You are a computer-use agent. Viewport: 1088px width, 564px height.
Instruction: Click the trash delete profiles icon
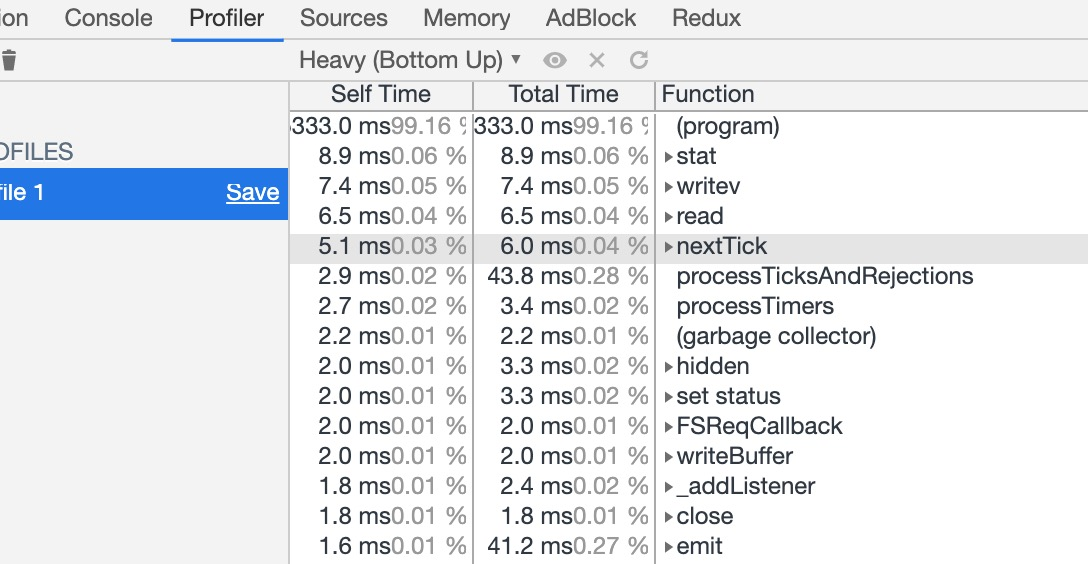click(9, 60)
